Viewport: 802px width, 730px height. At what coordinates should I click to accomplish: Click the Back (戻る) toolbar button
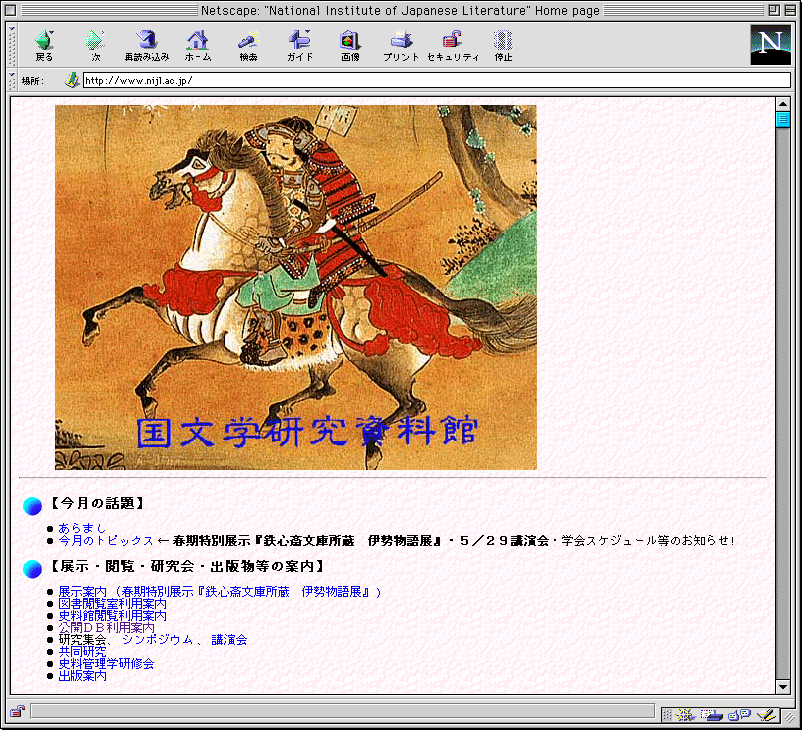[x=44, y=45]
